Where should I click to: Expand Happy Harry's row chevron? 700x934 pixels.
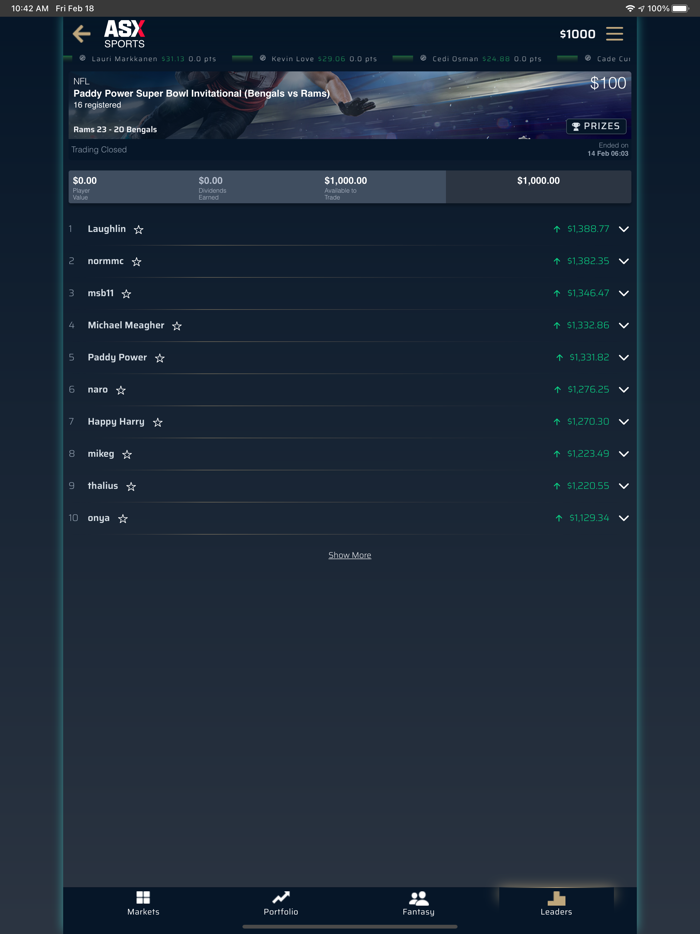624,422
